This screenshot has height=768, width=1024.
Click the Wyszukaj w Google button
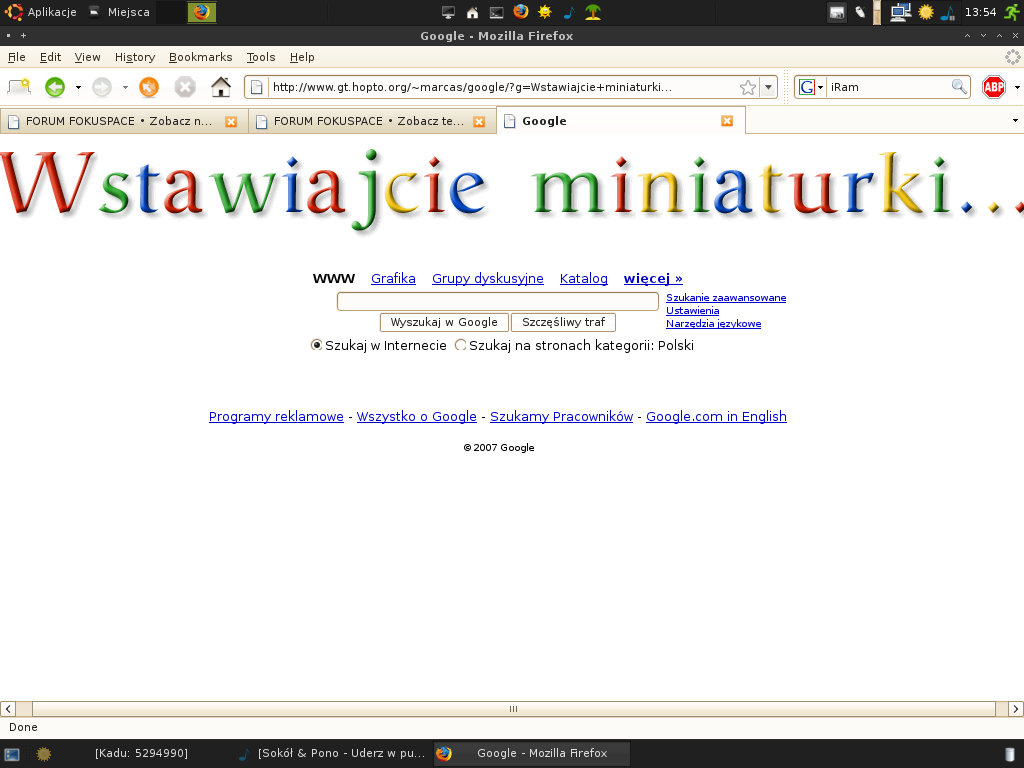tap(444, 323)
